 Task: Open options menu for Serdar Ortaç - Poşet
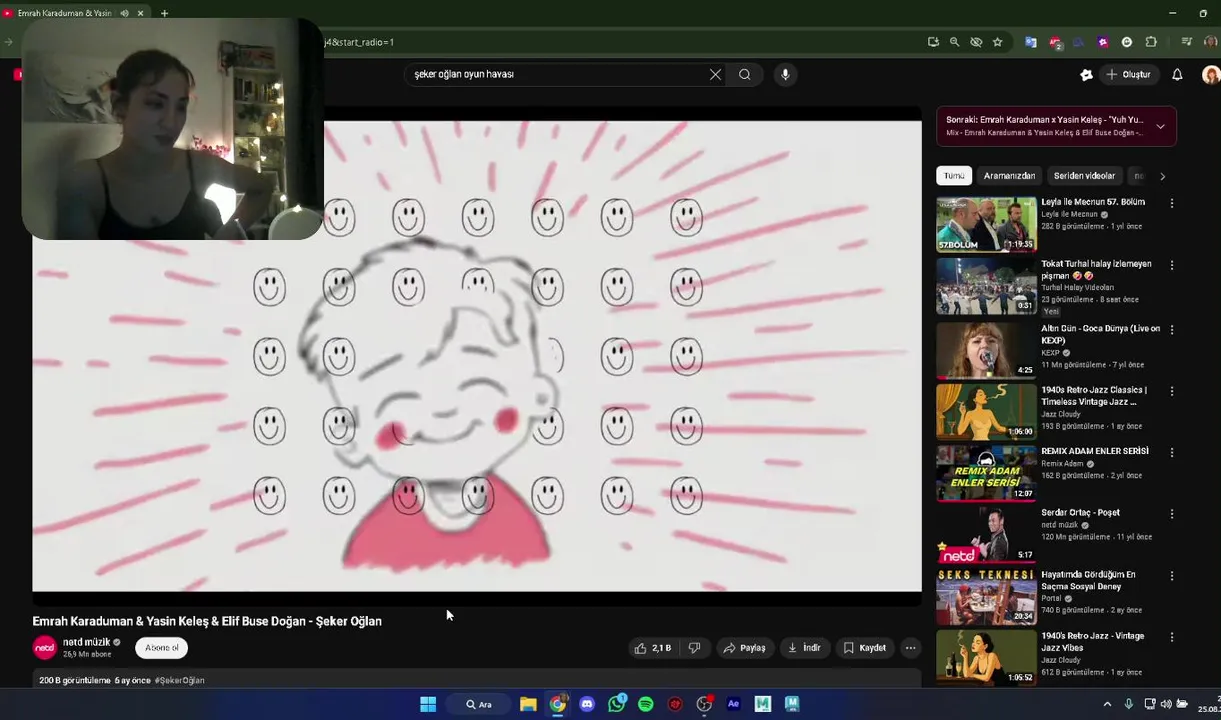(1172, 514)
